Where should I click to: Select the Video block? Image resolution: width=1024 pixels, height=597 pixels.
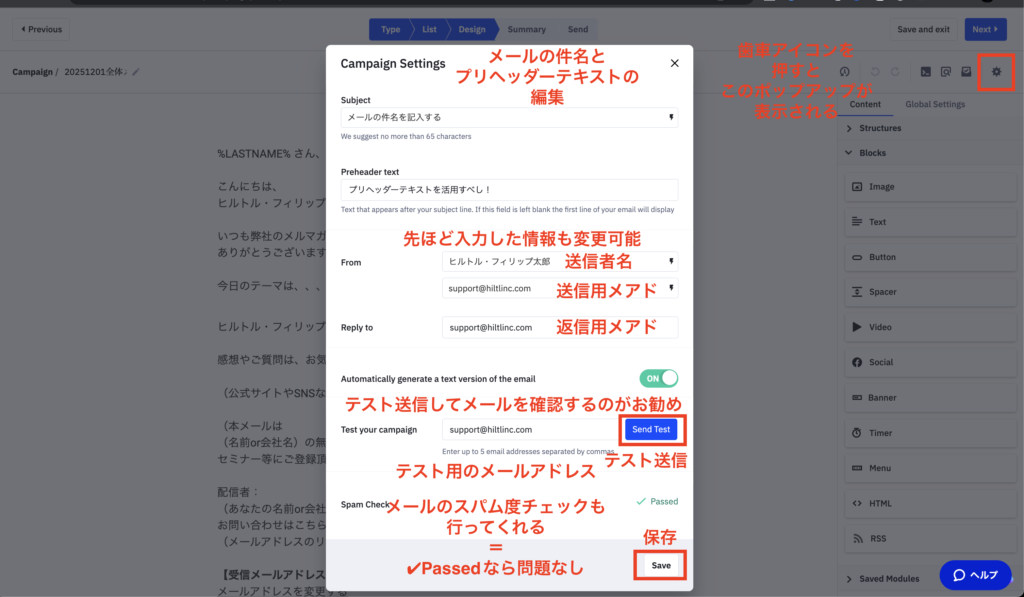click(x=930, y=327)
